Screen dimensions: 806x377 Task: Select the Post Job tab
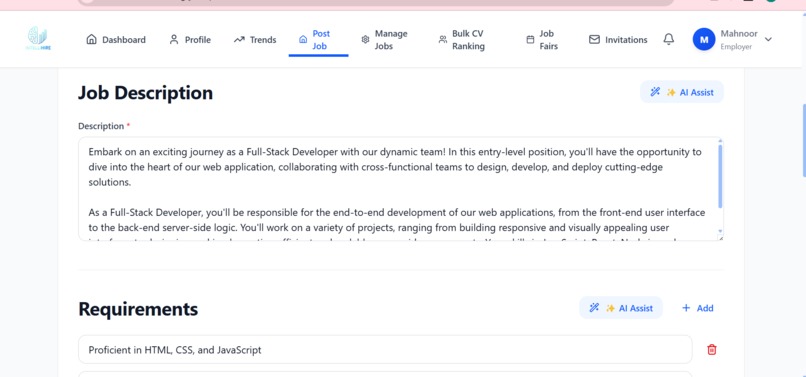[318, 40]
